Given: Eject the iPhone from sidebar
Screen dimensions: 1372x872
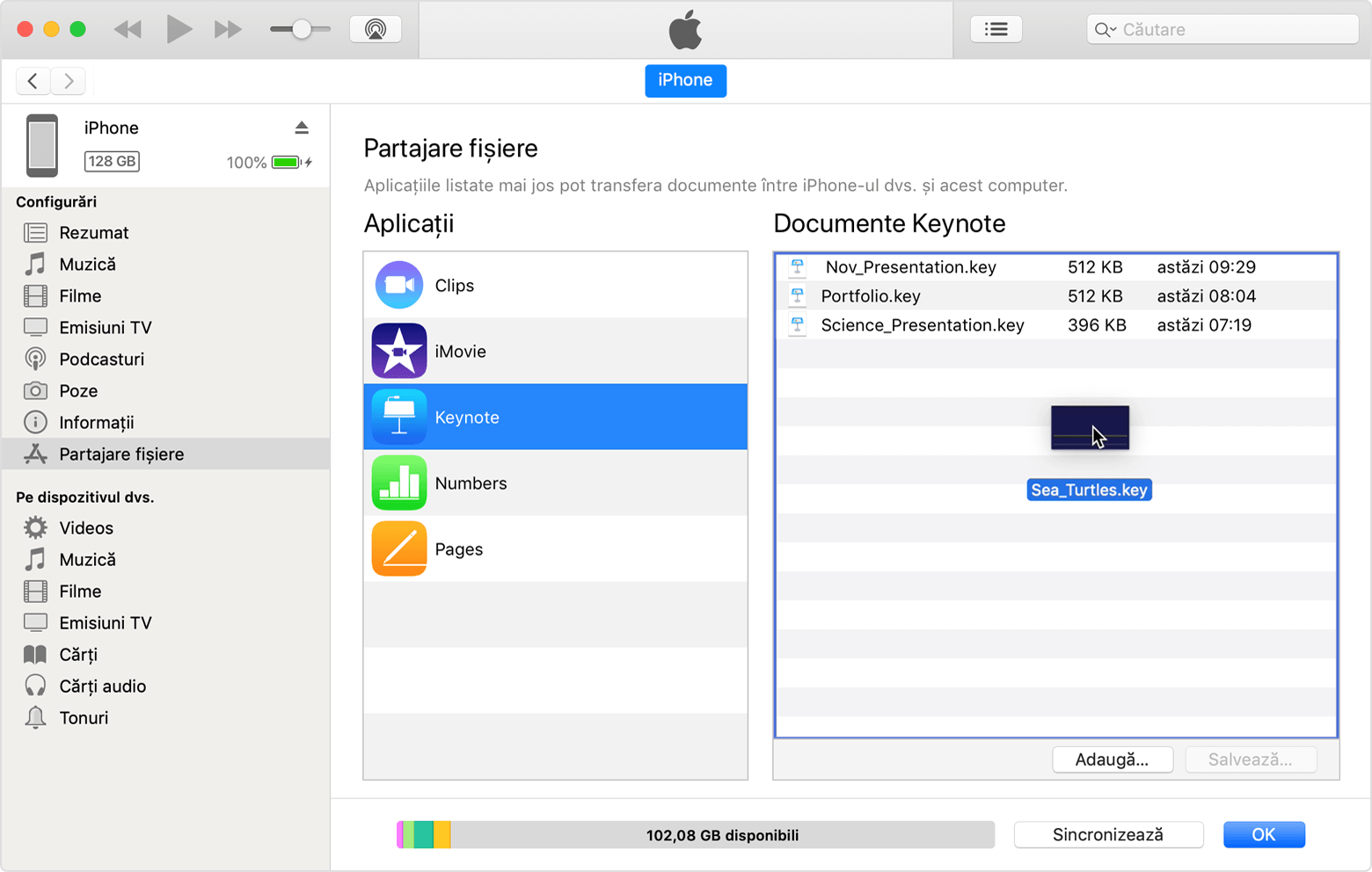Looking at the screenshot, I should click(x=302, y=128).
